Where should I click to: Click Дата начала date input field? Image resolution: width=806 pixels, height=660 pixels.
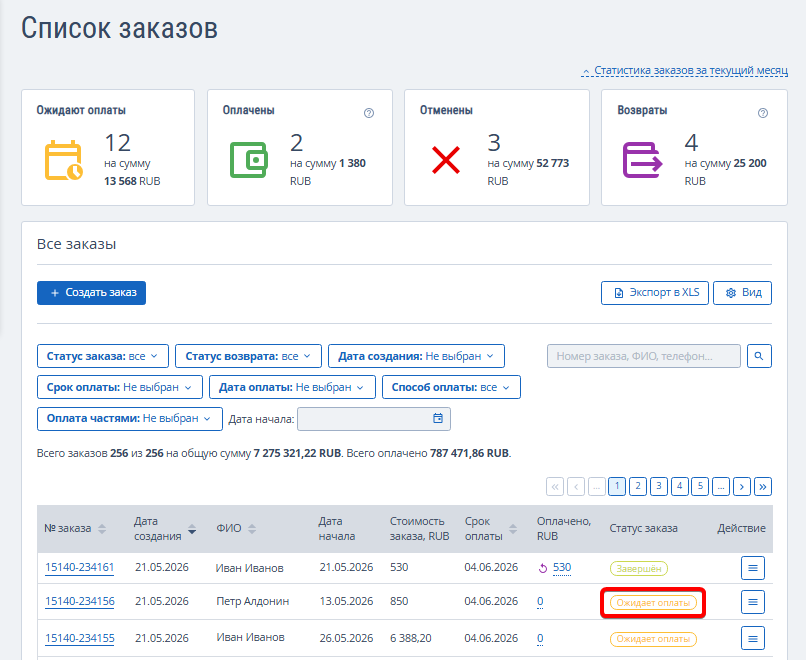[x=374, y=418]
